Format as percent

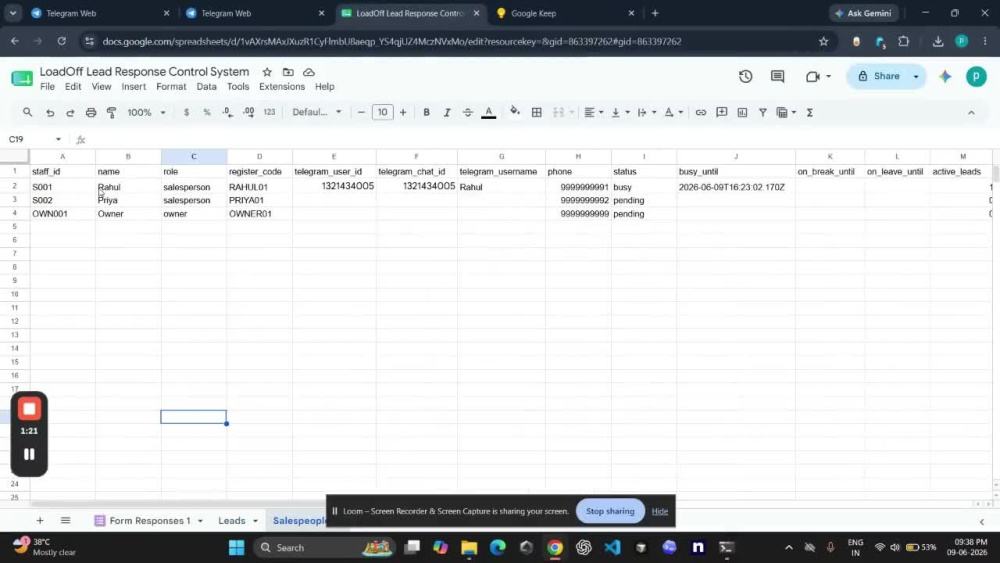(207, 112)
